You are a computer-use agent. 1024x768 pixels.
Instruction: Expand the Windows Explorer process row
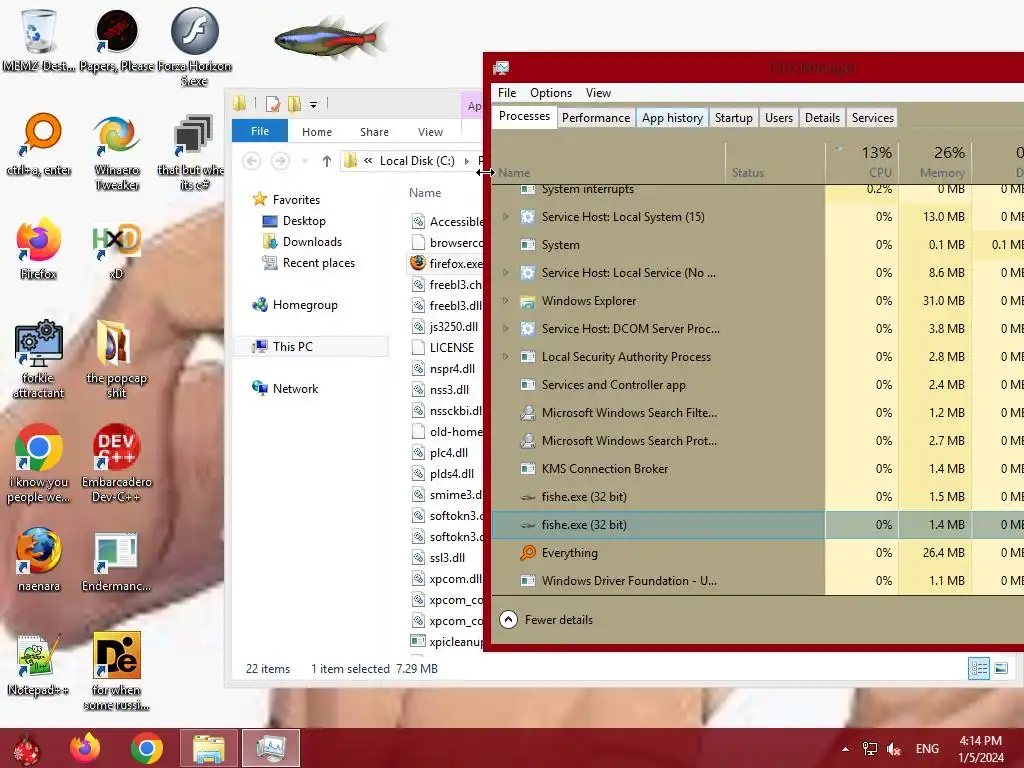[x=505, y=301]
